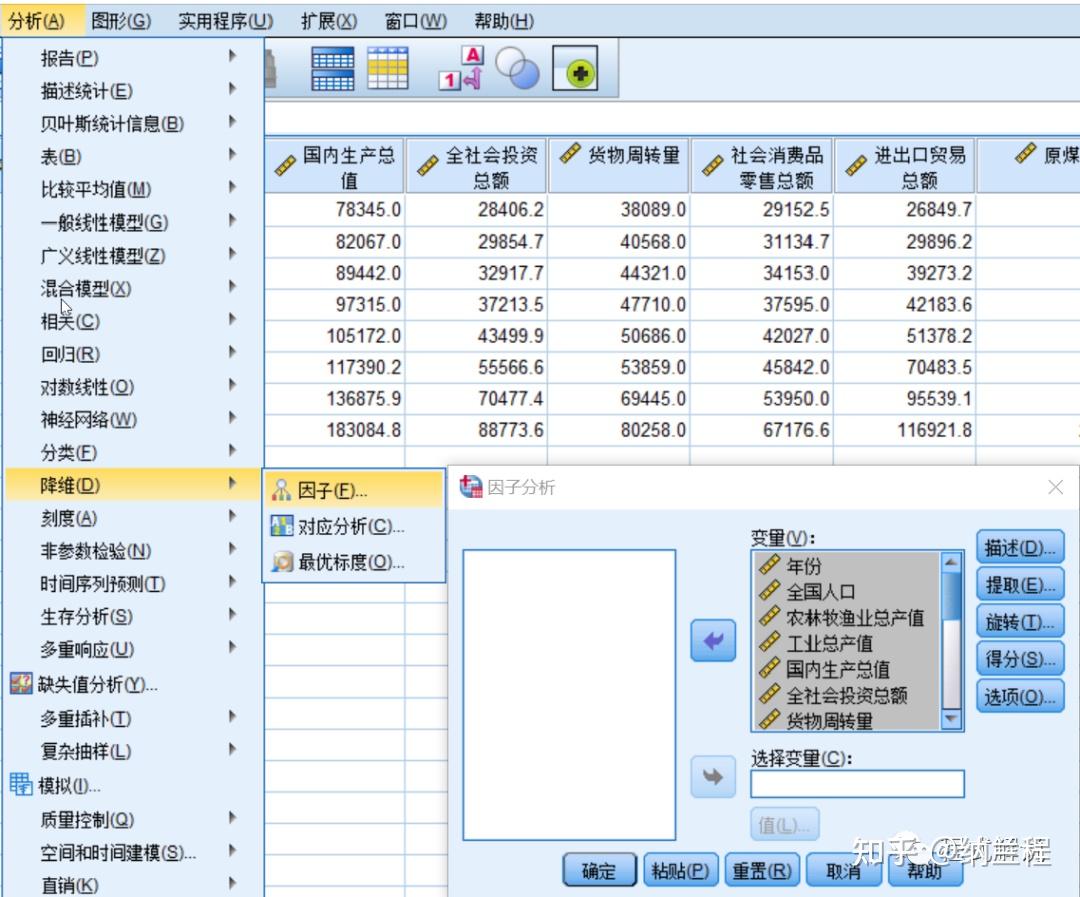Select 全社会投资总额 in the variable list
Screen dimensions: 1080x897
tap(847, 695)
